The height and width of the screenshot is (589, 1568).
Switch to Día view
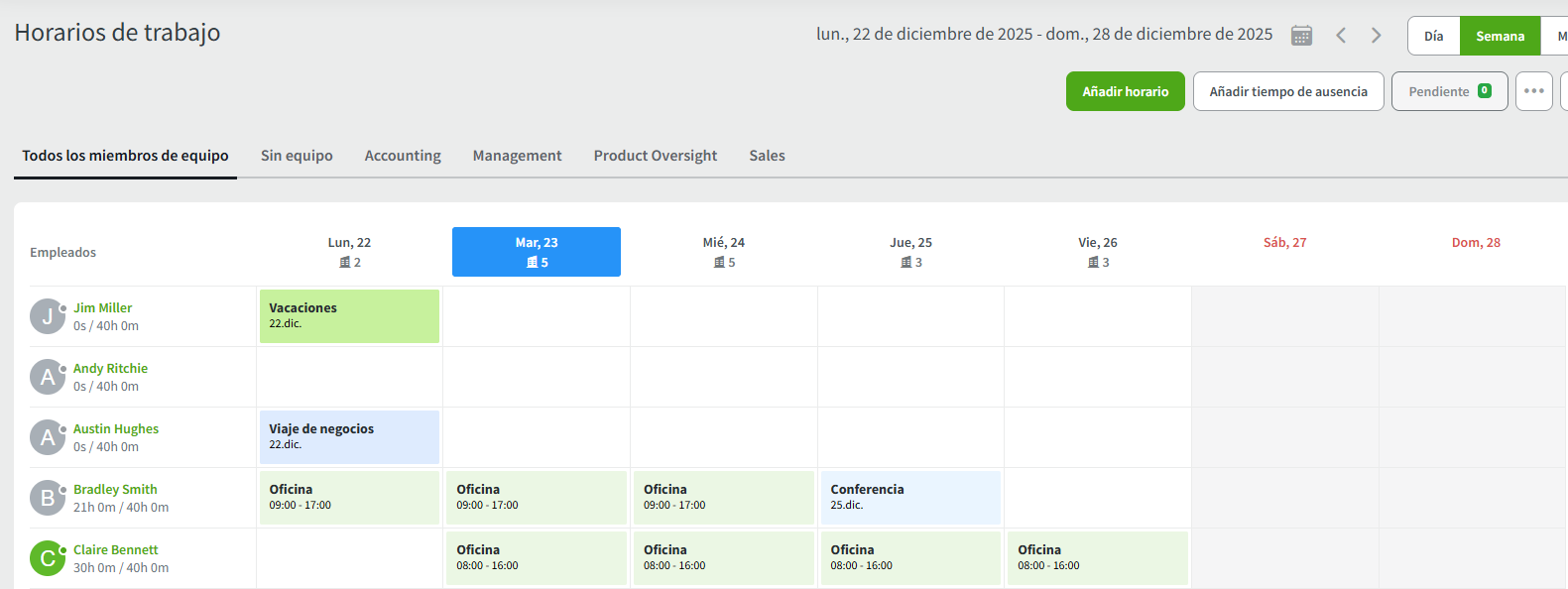coord(1433,36)
